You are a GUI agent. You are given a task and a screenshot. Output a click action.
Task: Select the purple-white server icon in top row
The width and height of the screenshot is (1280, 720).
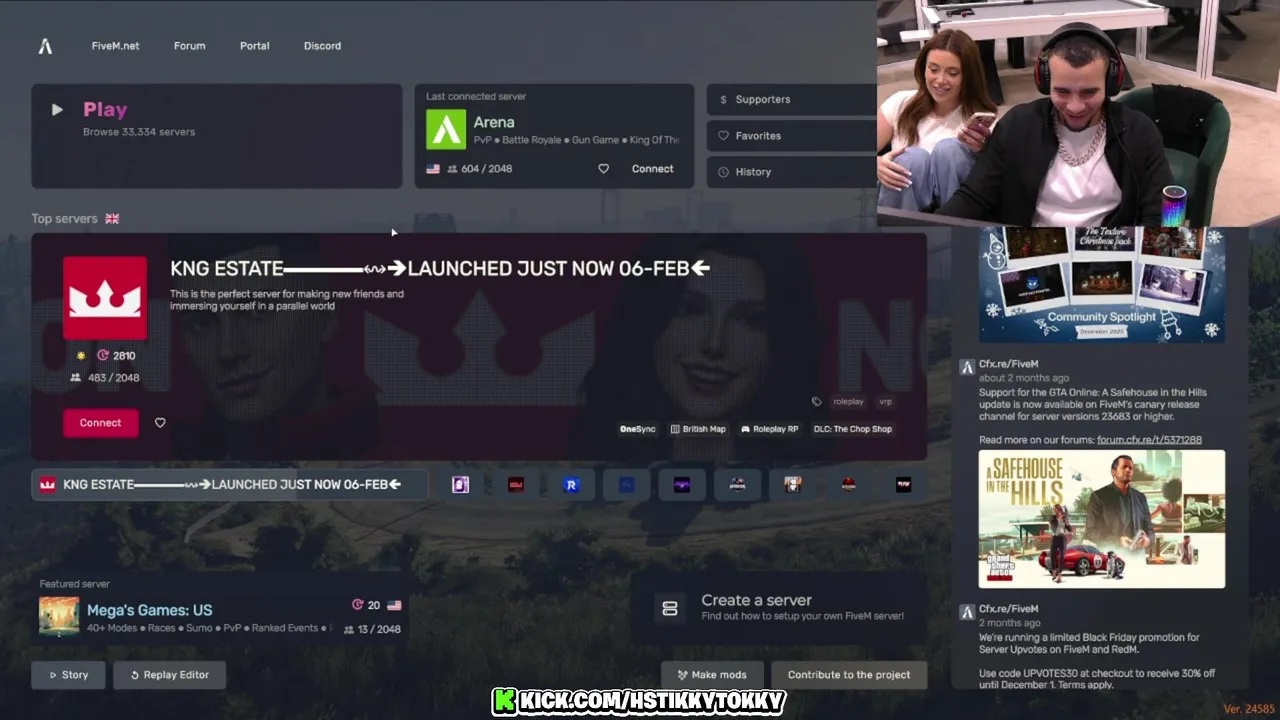point(460,485)
